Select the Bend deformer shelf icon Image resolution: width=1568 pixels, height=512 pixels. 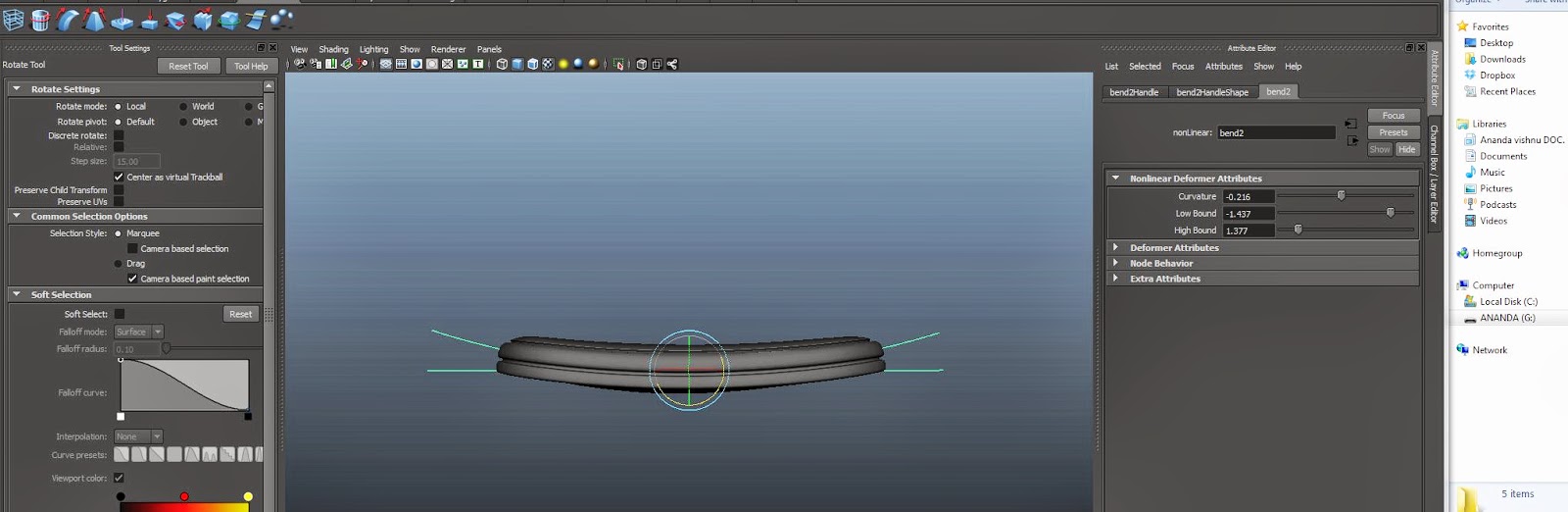68,19
